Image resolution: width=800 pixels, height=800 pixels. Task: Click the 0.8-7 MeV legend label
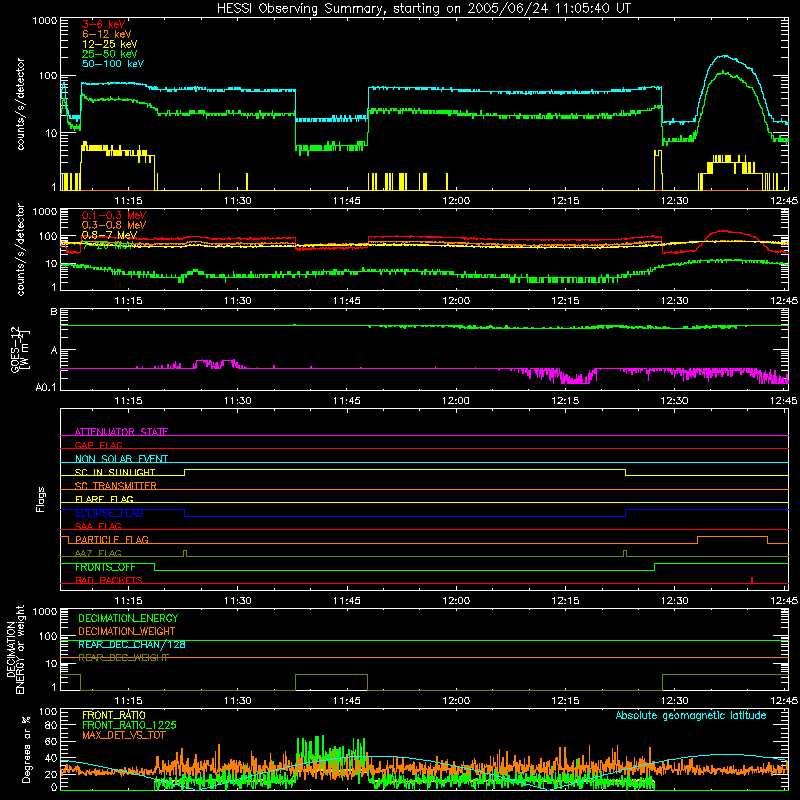(x=109, y=235)
